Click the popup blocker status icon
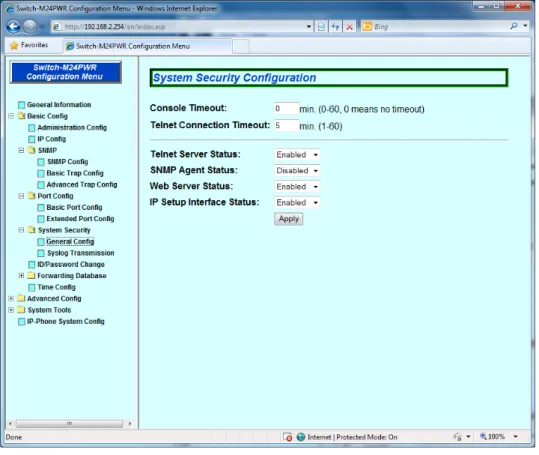Image resolution: width=539 pixels, height=455 pixels. pos(287,437)
